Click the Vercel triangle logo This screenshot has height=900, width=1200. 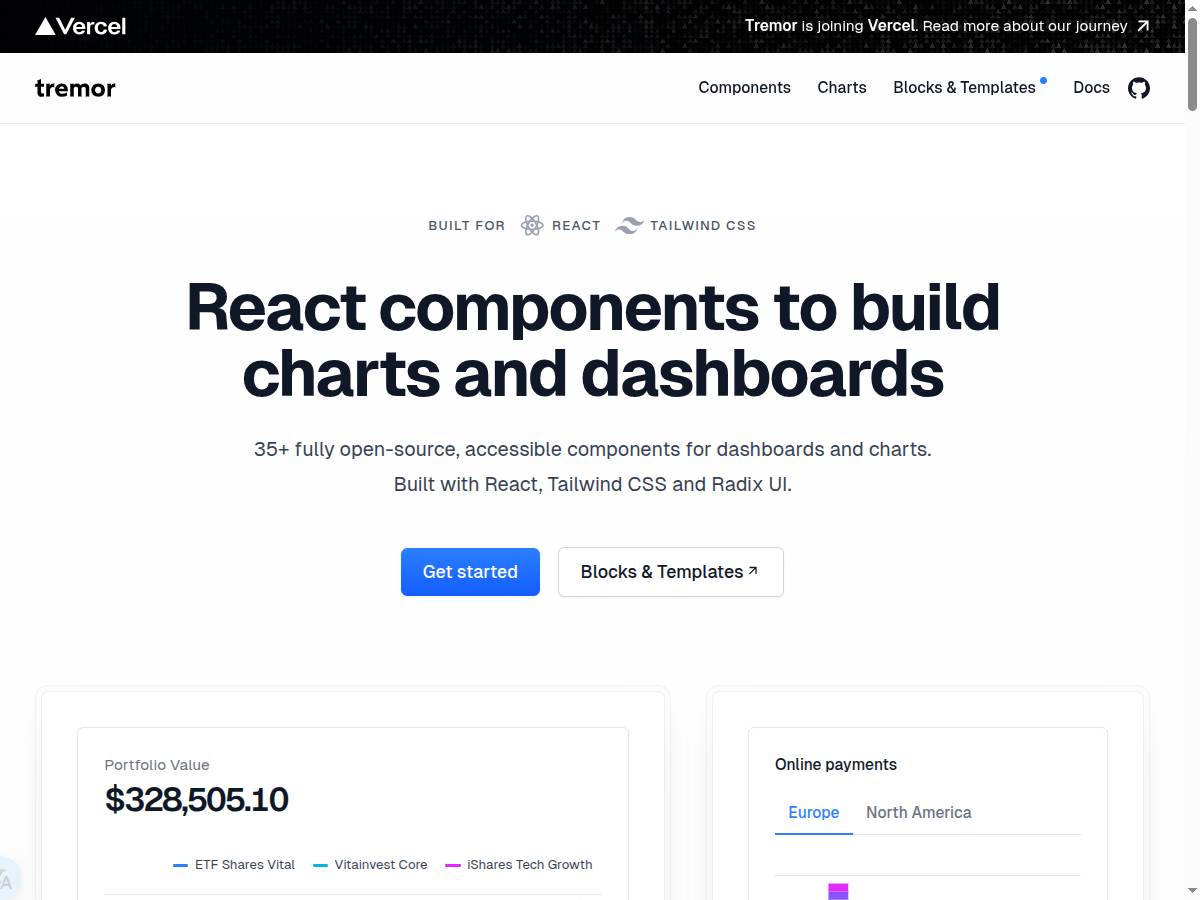point(45,26)
